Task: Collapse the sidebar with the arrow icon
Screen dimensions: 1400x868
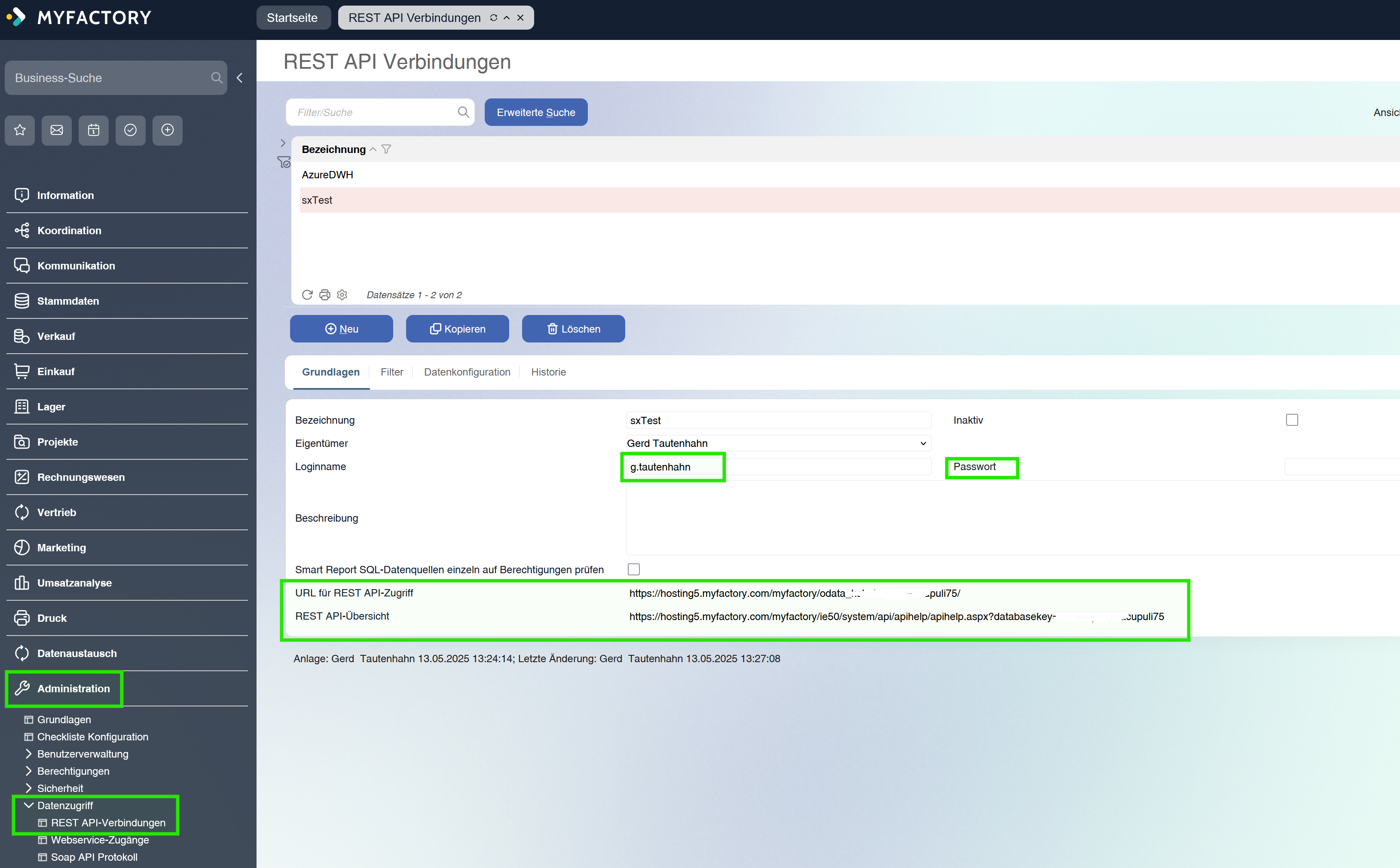Action: tap(240, 78)
